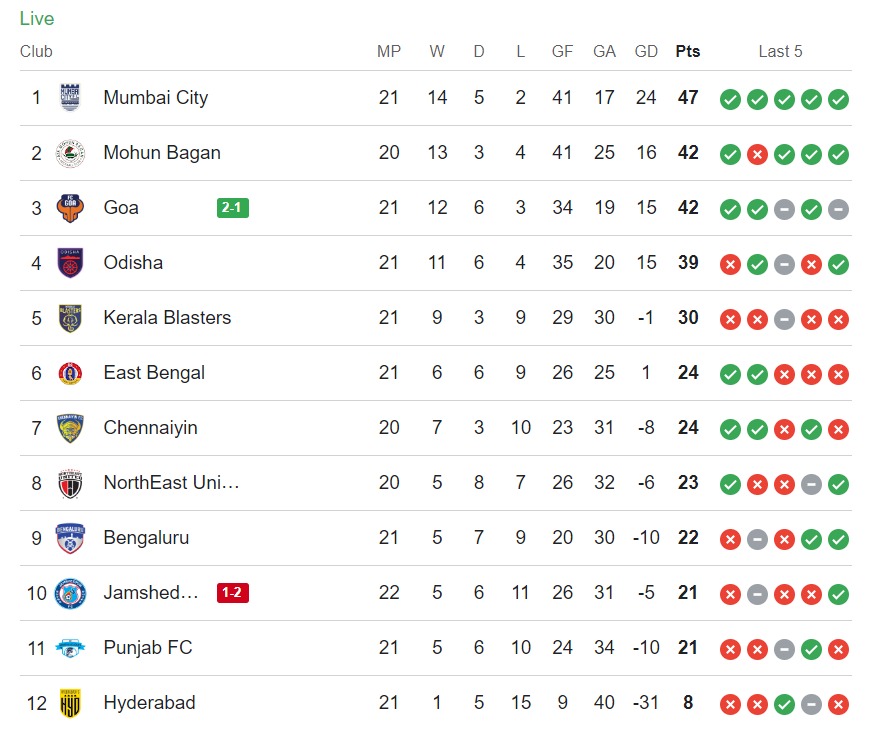Click Goa's green 2-1 live score badge

coord(232,208)
